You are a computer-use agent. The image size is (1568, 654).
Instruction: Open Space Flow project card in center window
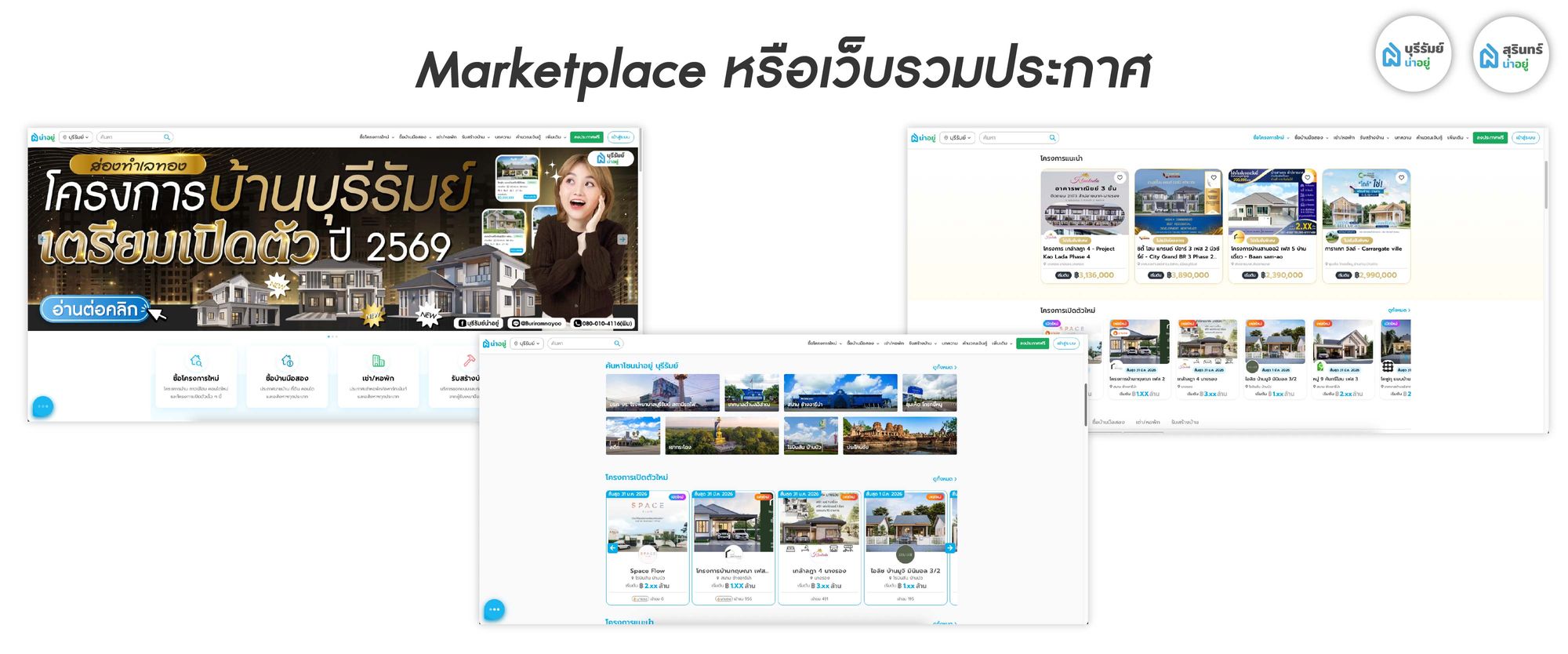648,547
